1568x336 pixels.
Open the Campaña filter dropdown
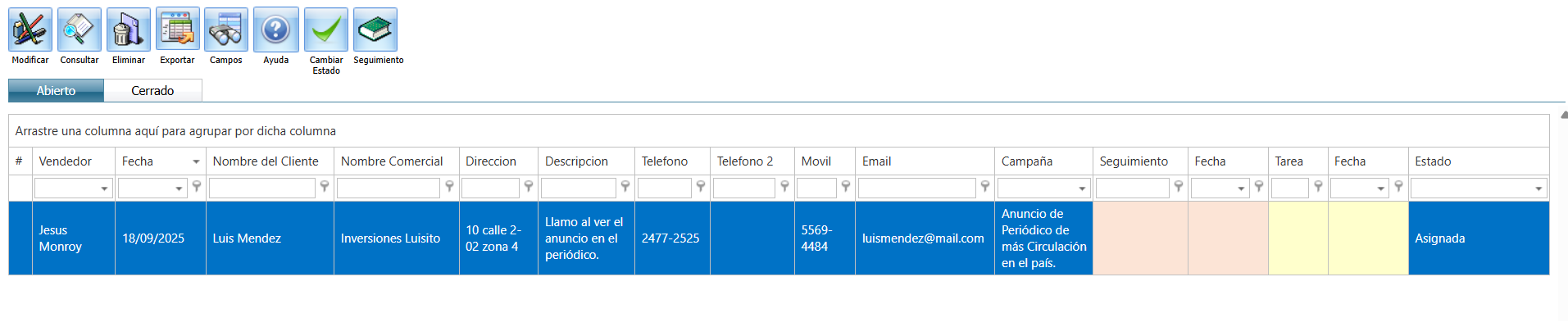(1082, 188)
